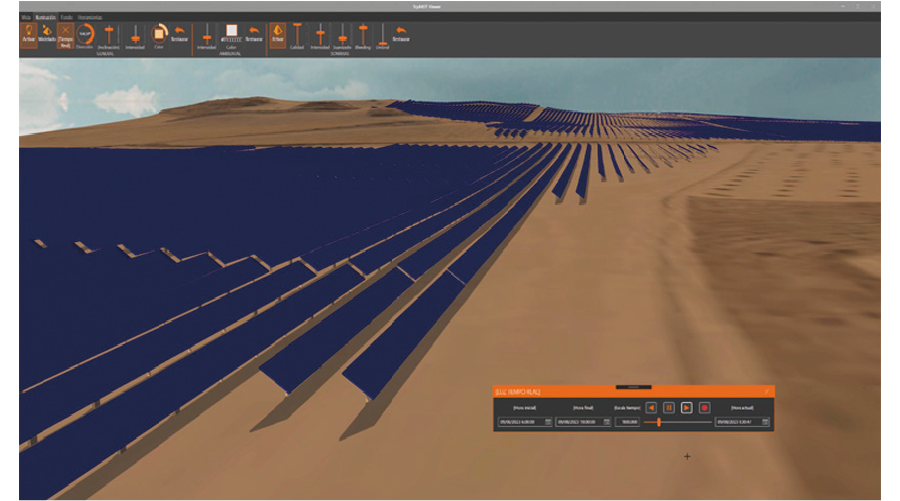Click Restaurar in the Ambiental group
900x501 pixels.
point(254,36)
